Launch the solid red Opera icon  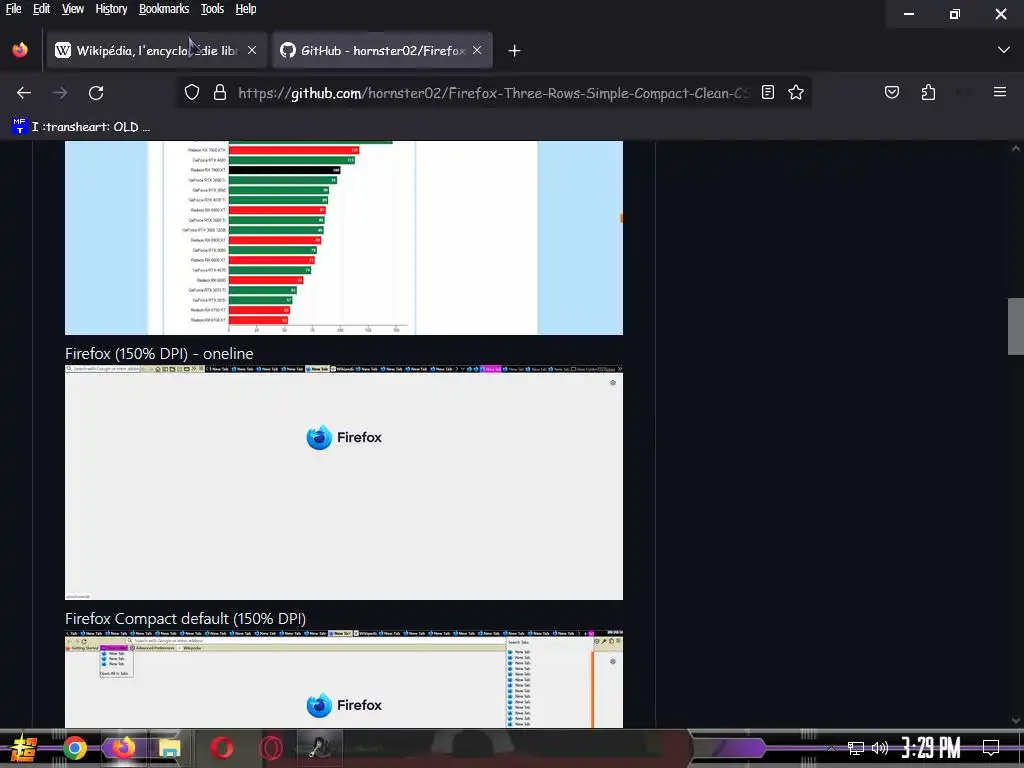221,748
